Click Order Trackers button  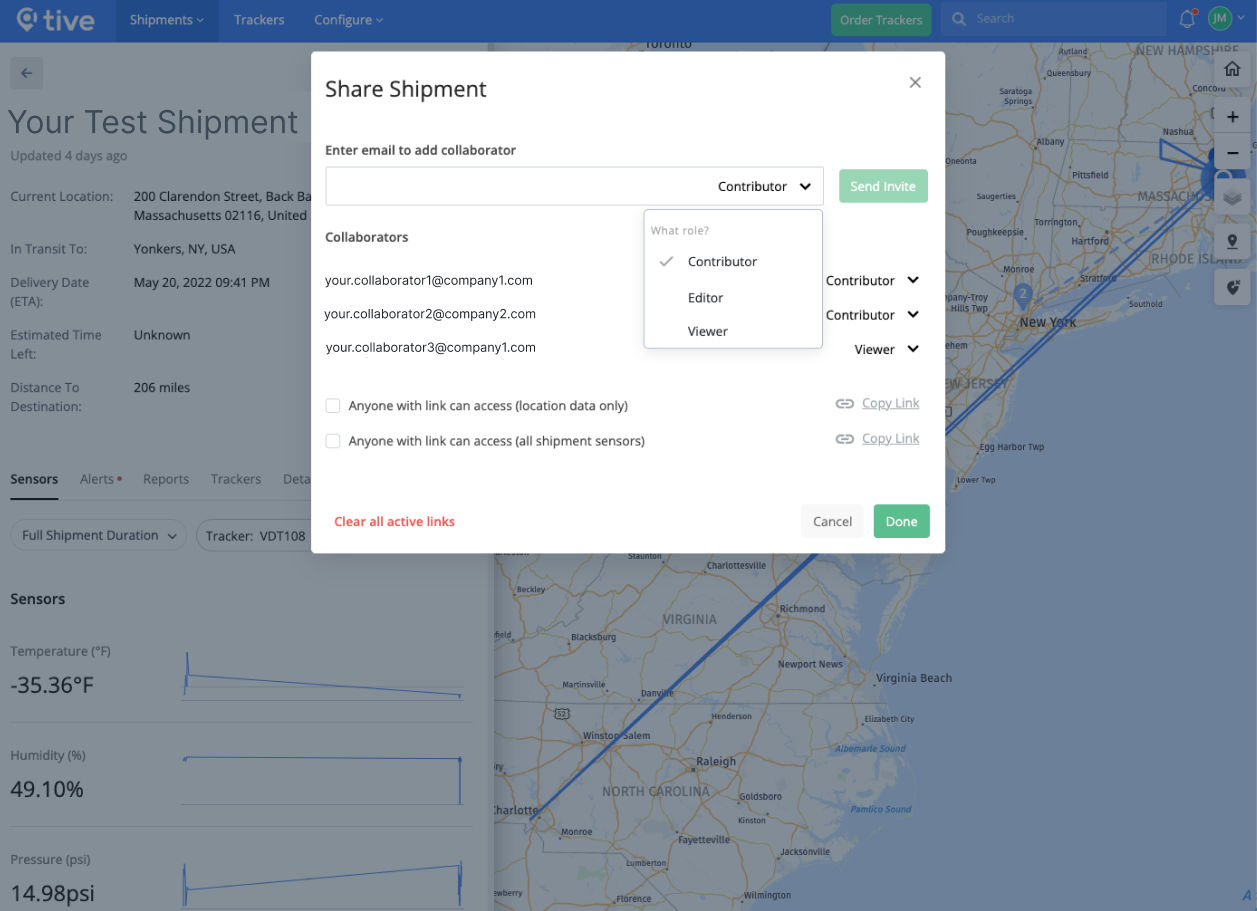(881, 20)
